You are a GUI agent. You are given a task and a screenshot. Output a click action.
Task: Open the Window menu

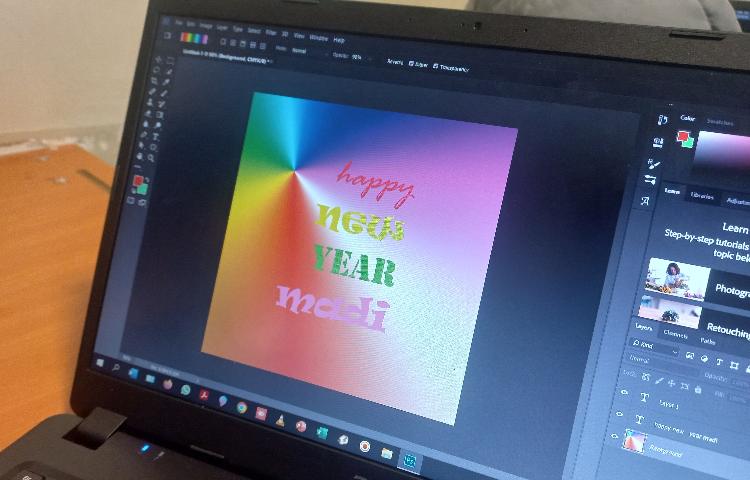[x=318, y=36]
